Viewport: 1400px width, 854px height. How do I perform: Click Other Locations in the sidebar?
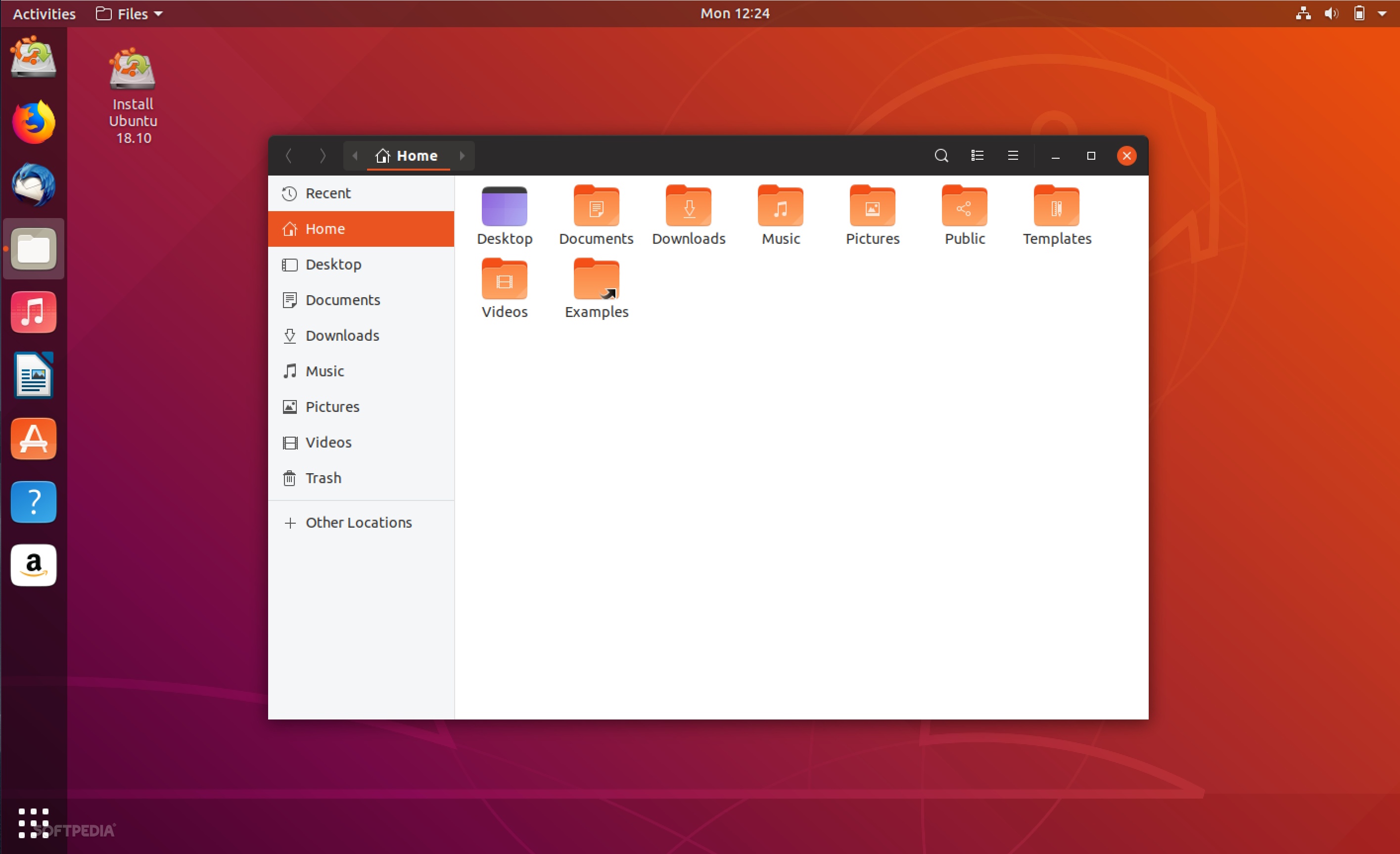point(359,522)
